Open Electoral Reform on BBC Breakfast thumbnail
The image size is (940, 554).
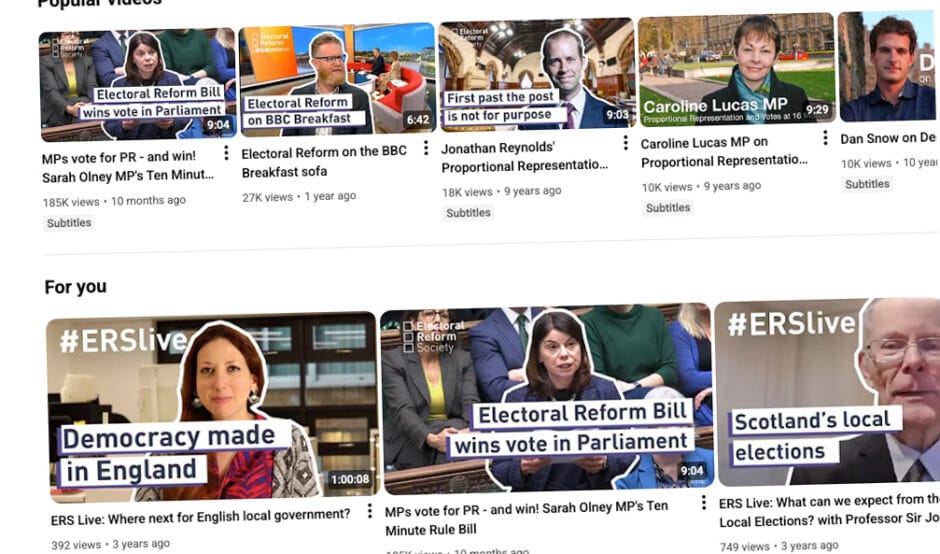pyautogui.click(x=338, y=80)
